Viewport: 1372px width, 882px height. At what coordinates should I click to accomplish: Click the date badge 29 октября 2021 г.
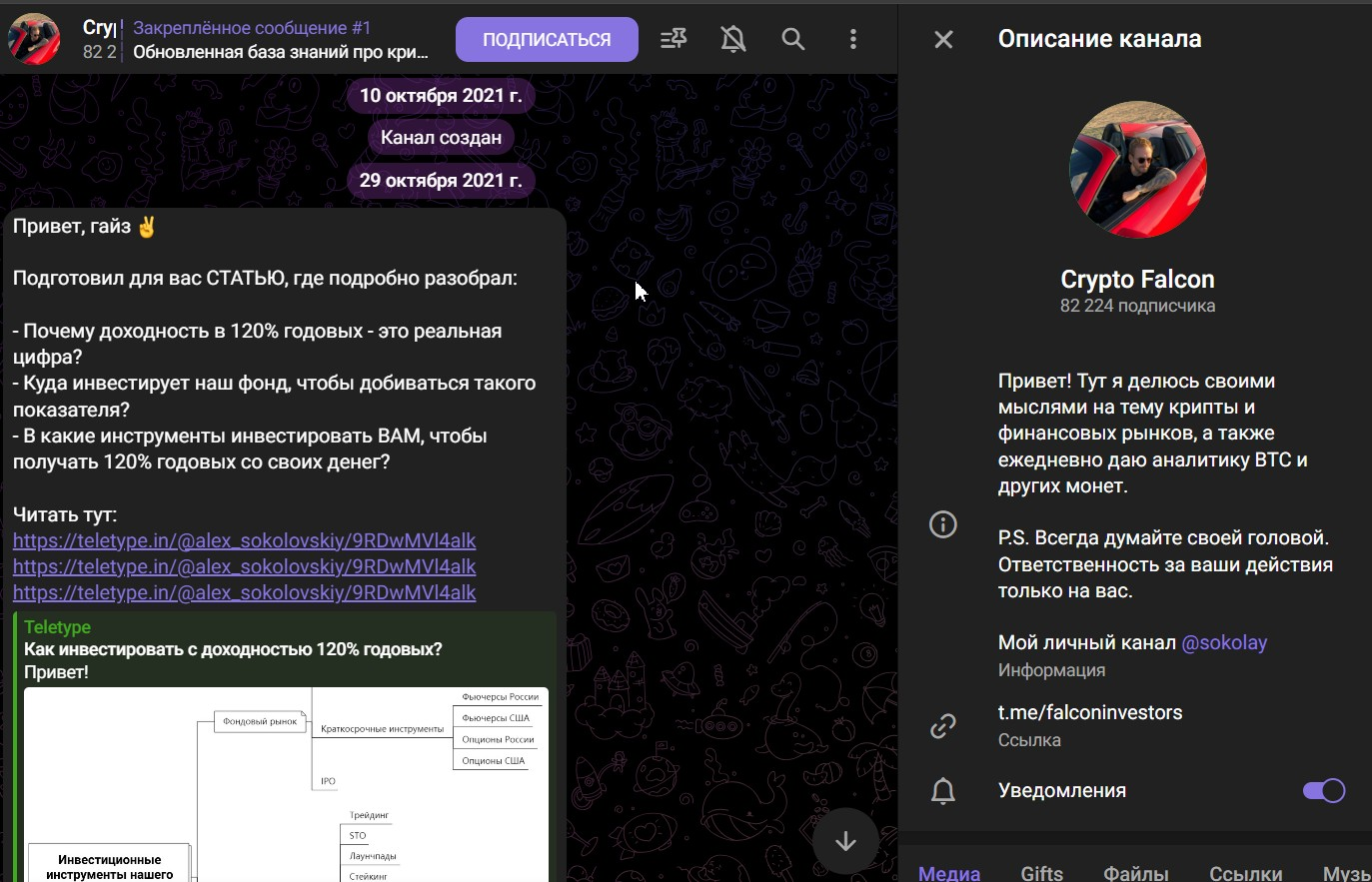441,181
